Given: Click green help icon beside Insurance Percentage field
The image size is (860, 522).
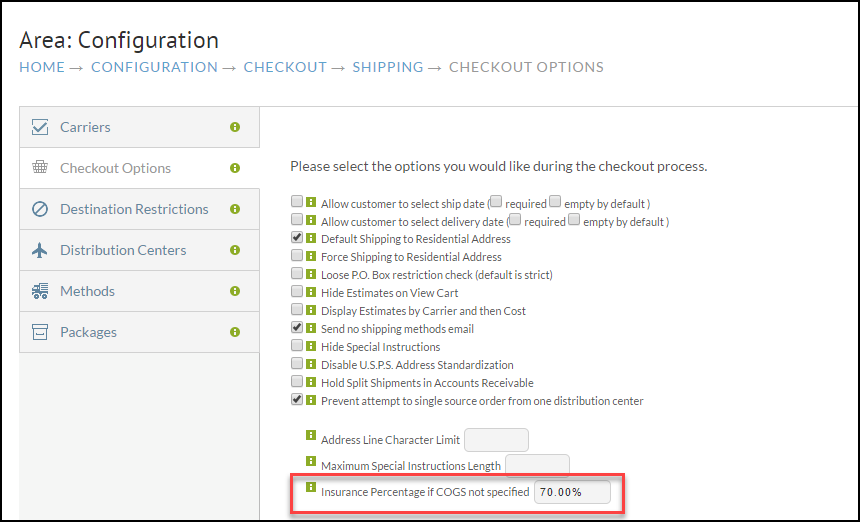Looking at the screenshot, I should 311,487.
